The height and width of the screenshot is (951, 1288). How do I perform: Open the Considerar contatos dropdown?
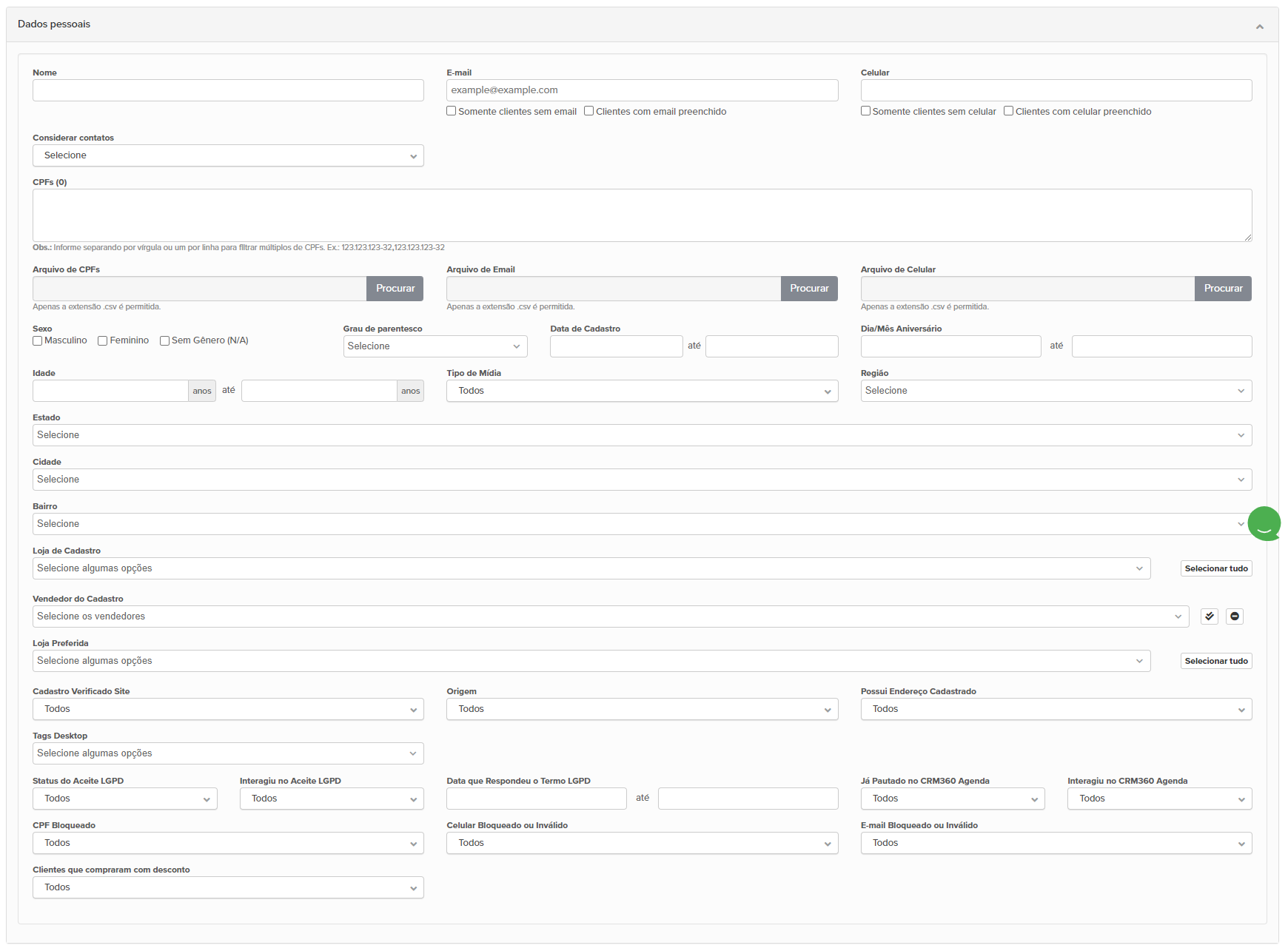coord(228,155)
